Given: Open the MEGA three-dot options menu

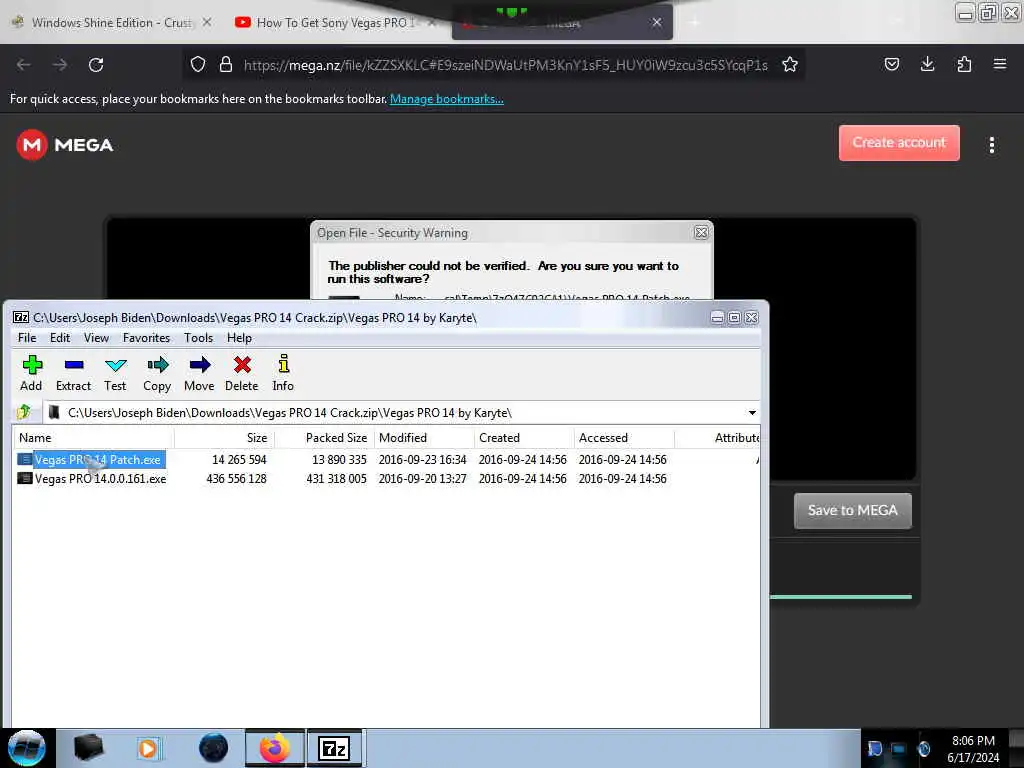Looking at the screenshot, I should point(991,145).
